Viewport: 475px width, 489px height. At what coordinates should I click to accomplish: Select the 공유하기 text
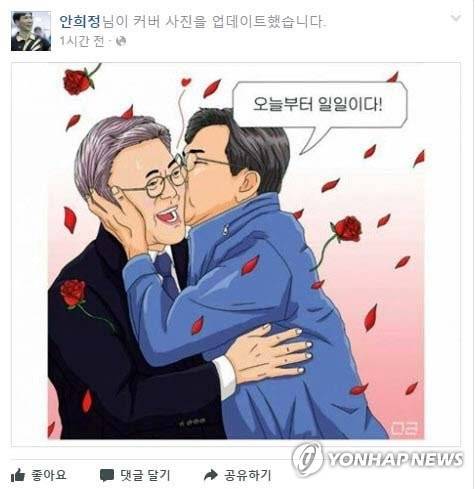tap(248, 475)
